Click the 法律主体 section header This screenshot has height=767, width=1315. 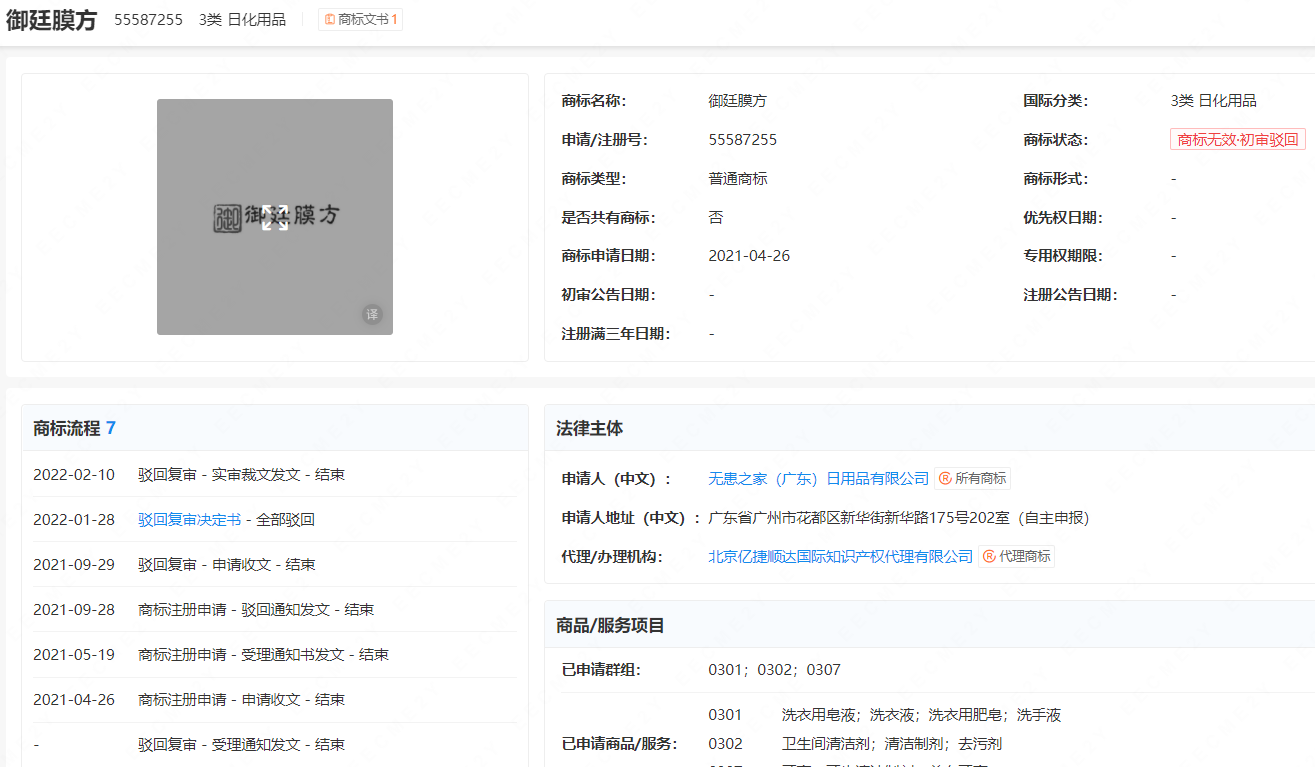(589, 428)
